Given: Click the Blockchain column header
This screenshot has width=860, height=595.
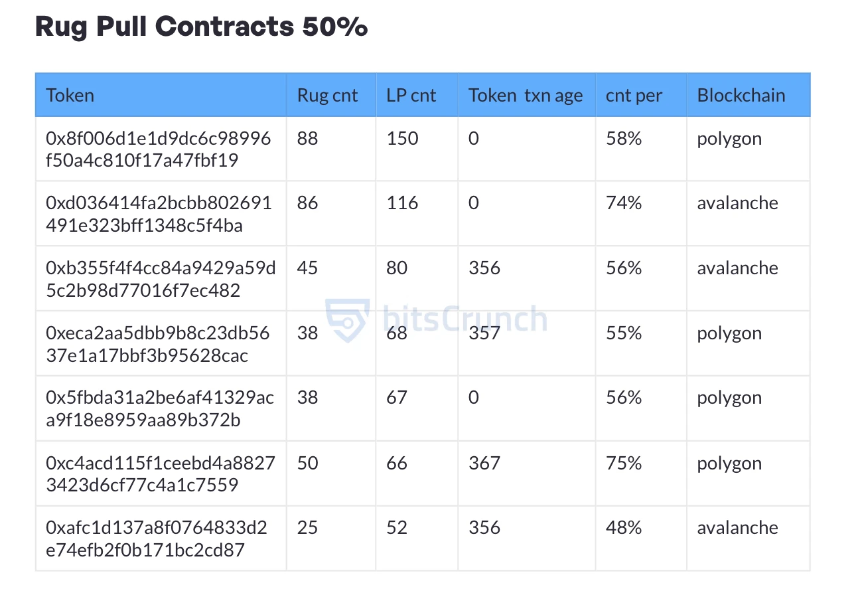Looking at the screenshot, I should click(741, 96).
